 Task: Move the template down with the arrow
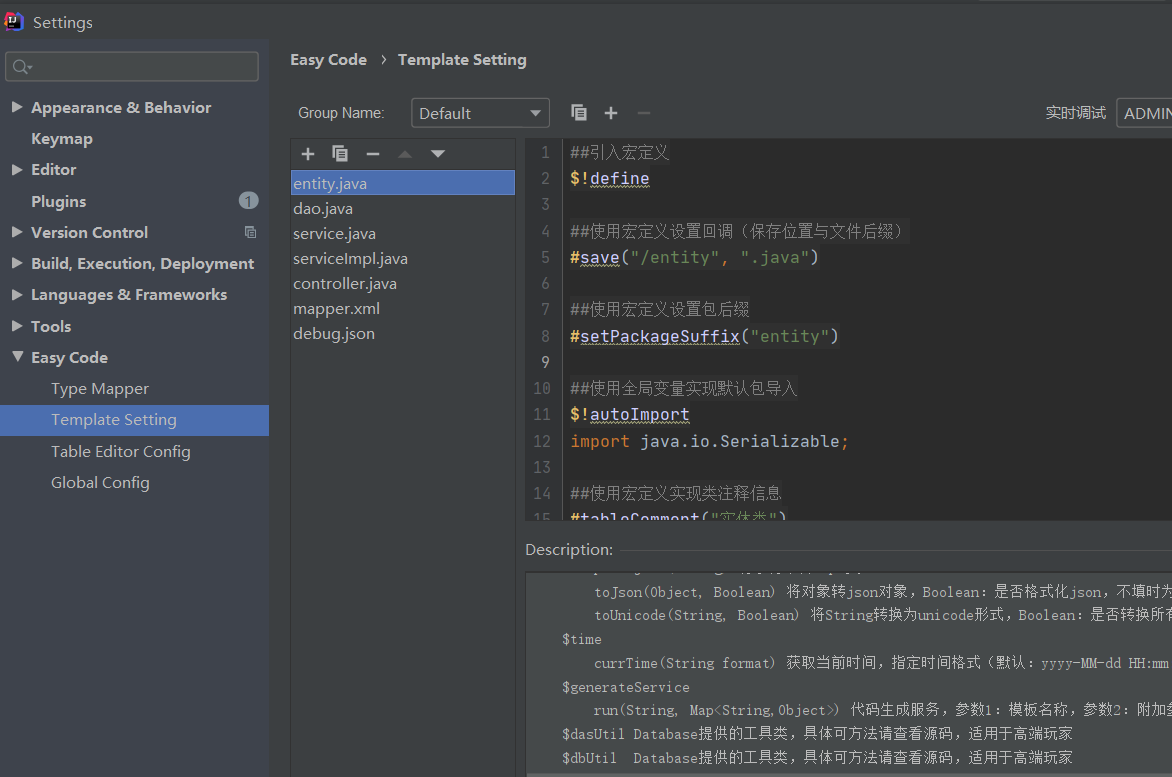point(438,154)
